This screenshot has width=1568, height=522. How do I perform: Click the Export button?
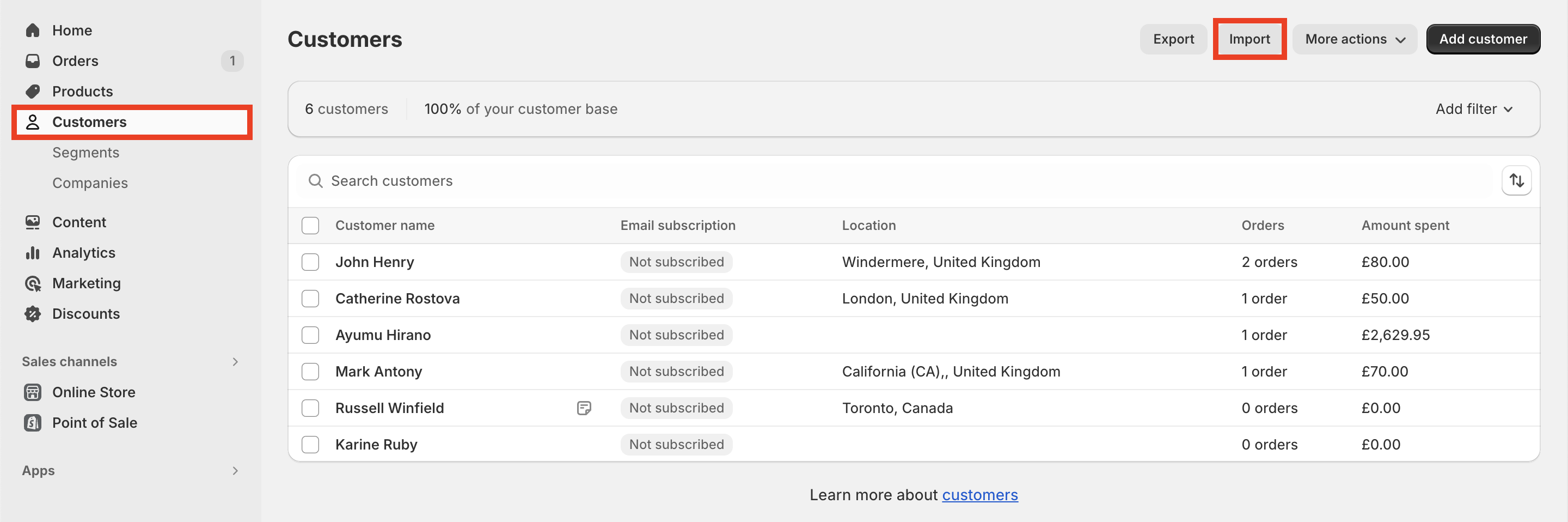pos(1173,39)
